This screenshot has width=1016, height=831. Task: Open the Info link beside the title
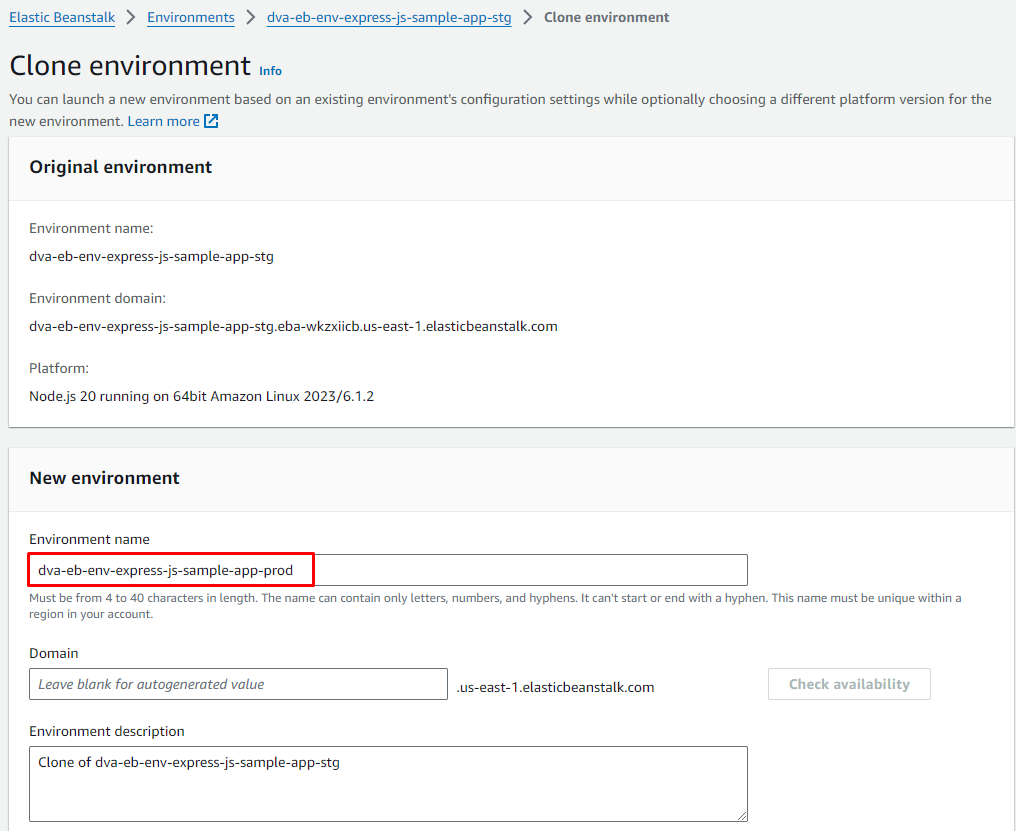(x=270, y=71)
